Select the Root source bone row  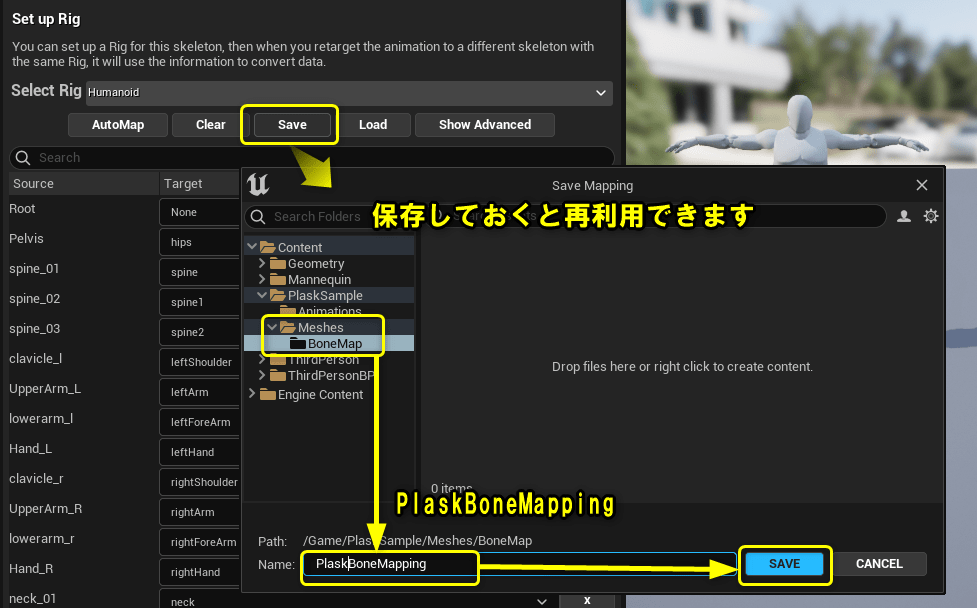coord(22,209)
